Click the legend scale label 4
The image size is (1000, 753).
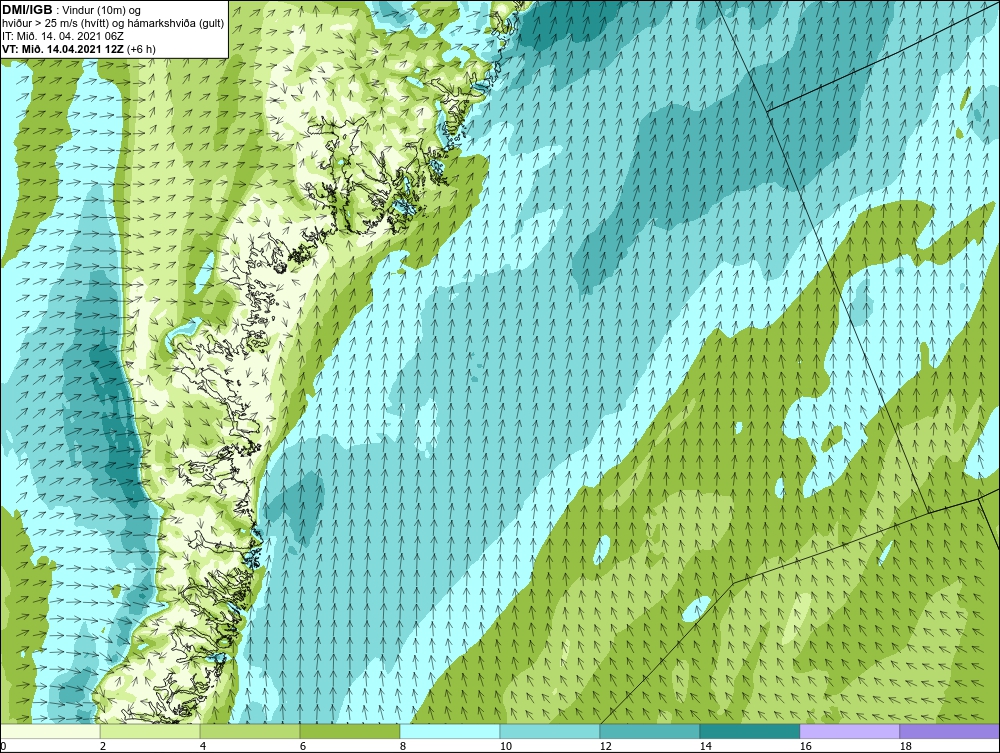tap(203, 746)
